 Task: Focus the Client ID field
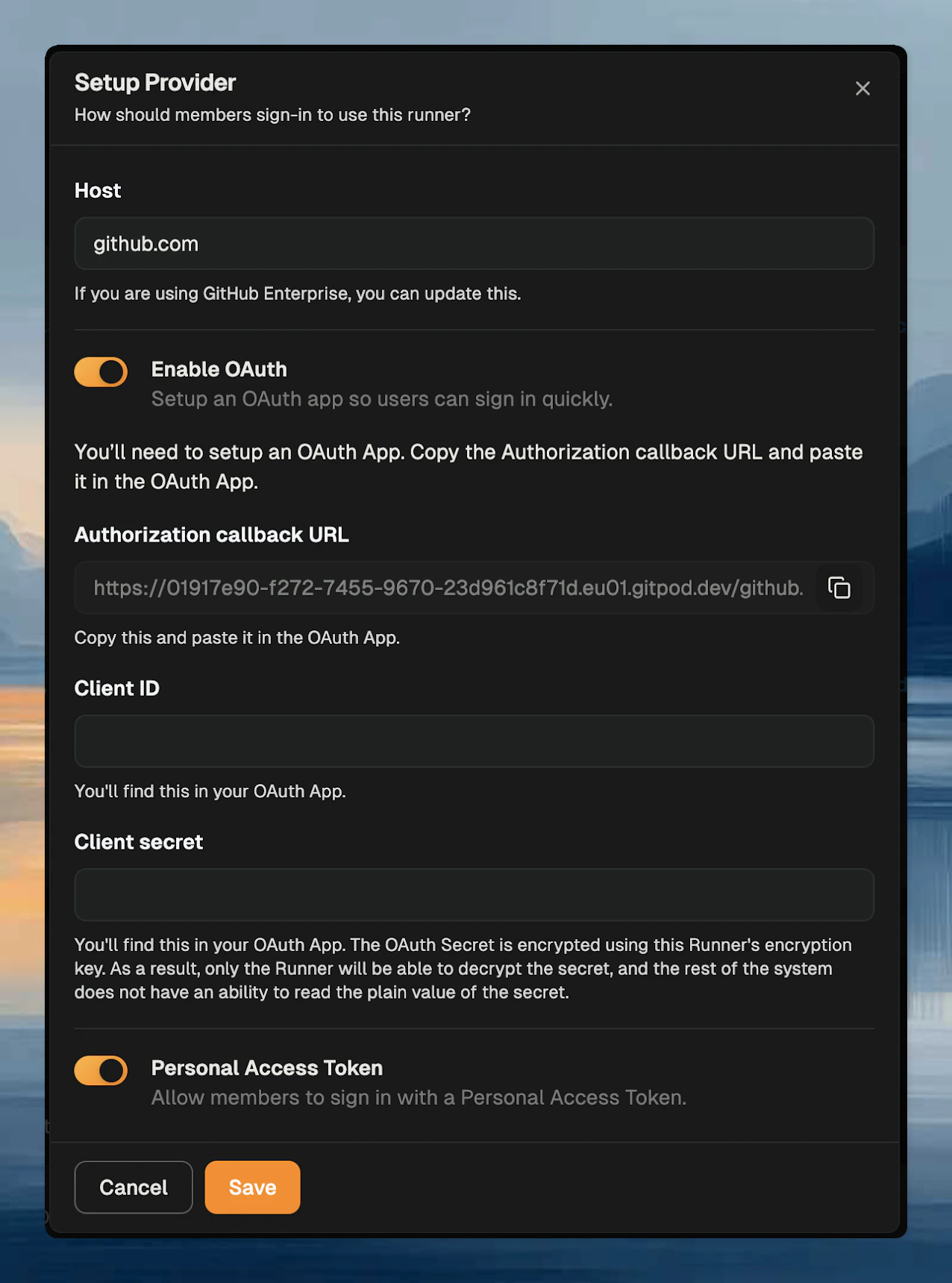click(x=475, y=741)
